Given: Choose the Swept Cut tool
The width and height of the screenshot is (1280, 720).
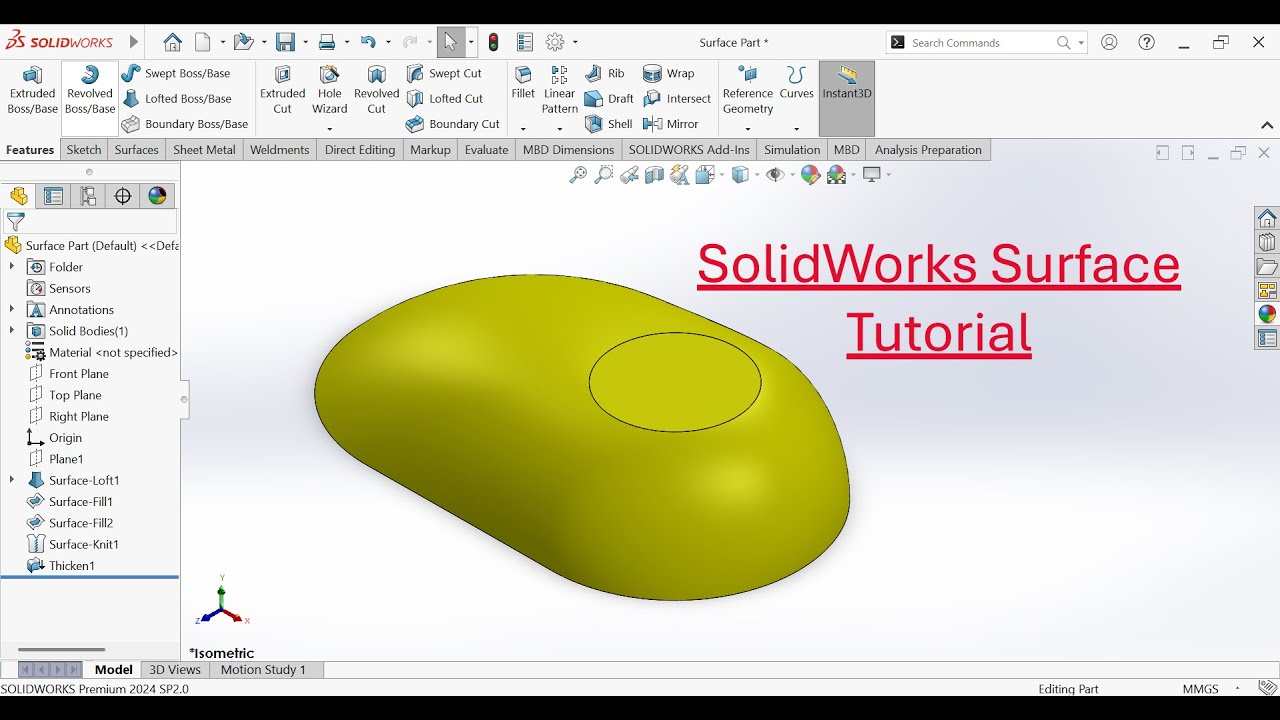Looking at the screenshot, I should (x=444, y=73).
